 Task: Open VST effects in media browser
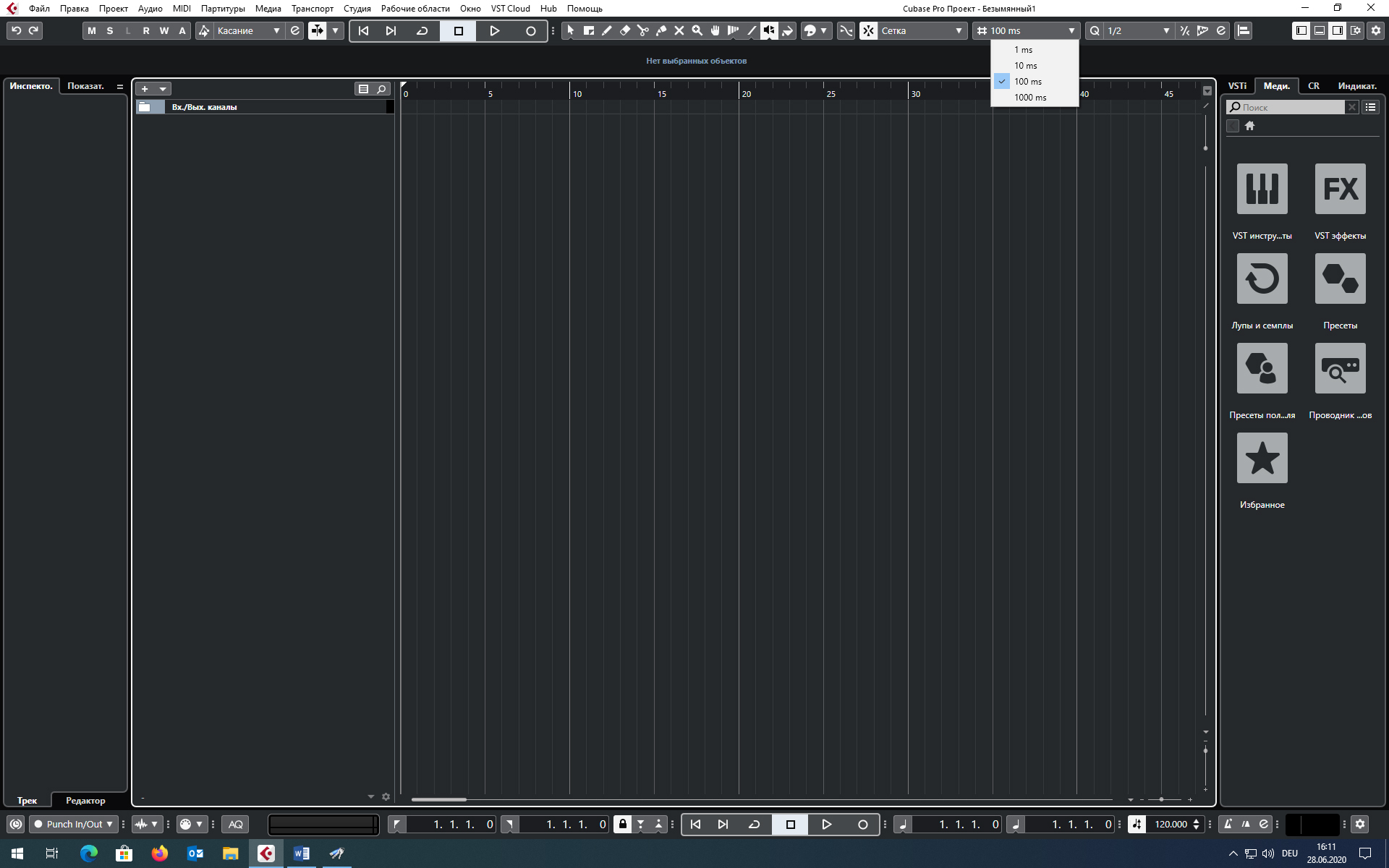[1340, 189]
